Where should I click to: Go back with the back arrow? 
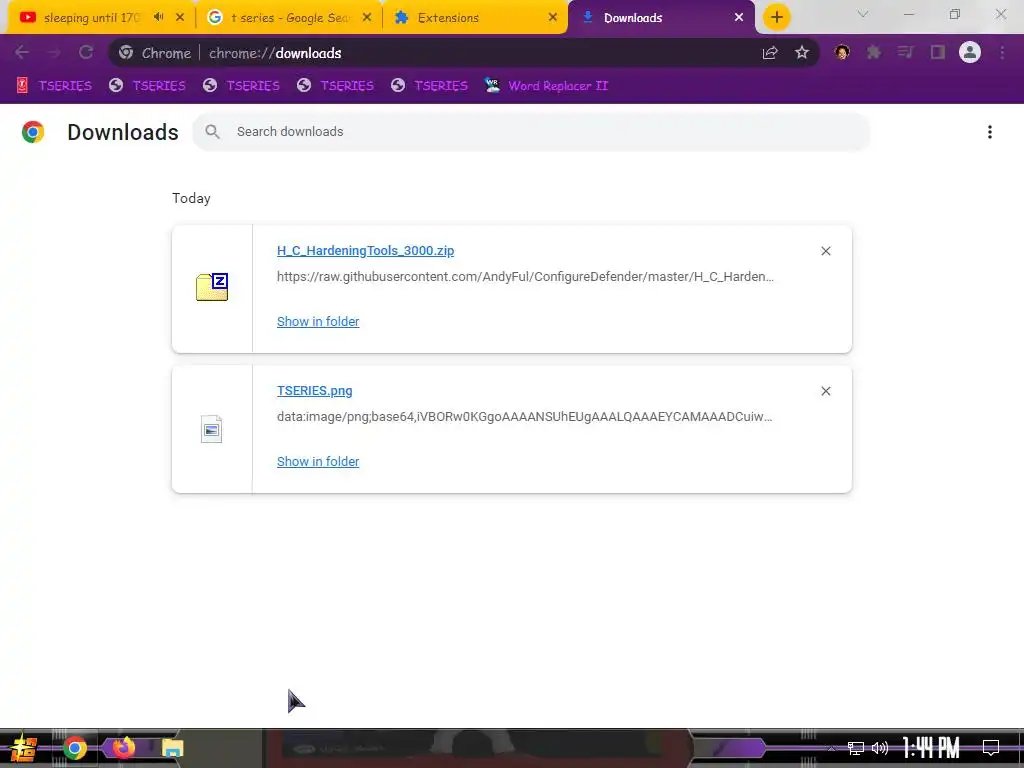click(22, 53)
